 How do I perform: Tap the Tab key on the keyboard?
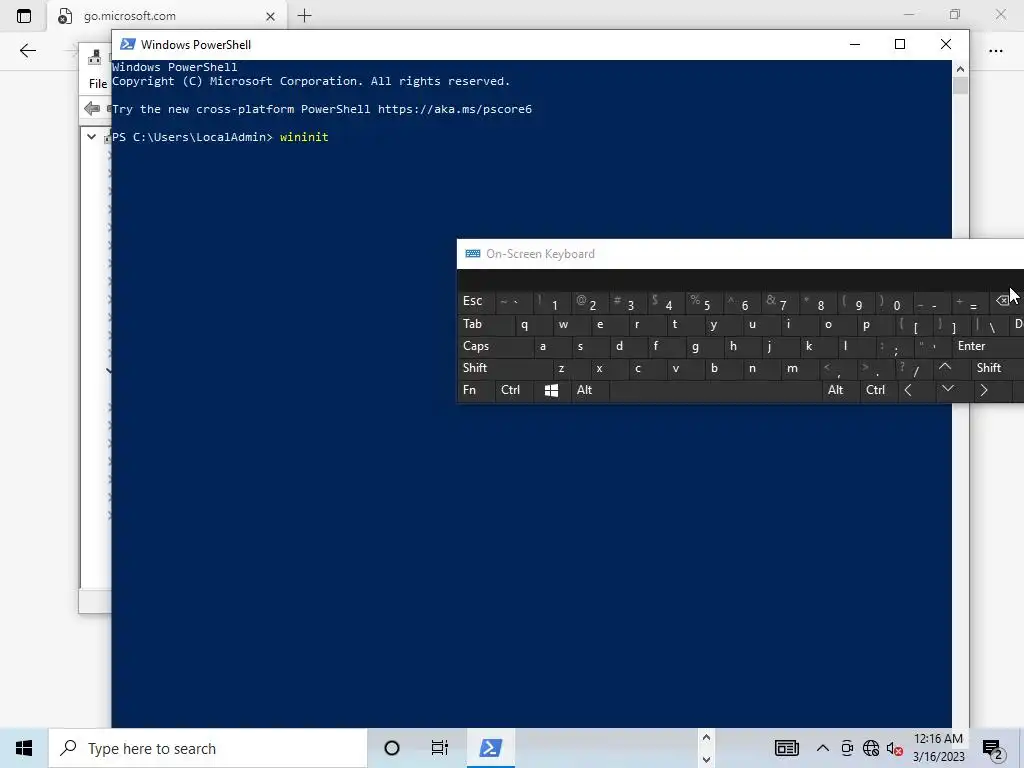(485, 325)
